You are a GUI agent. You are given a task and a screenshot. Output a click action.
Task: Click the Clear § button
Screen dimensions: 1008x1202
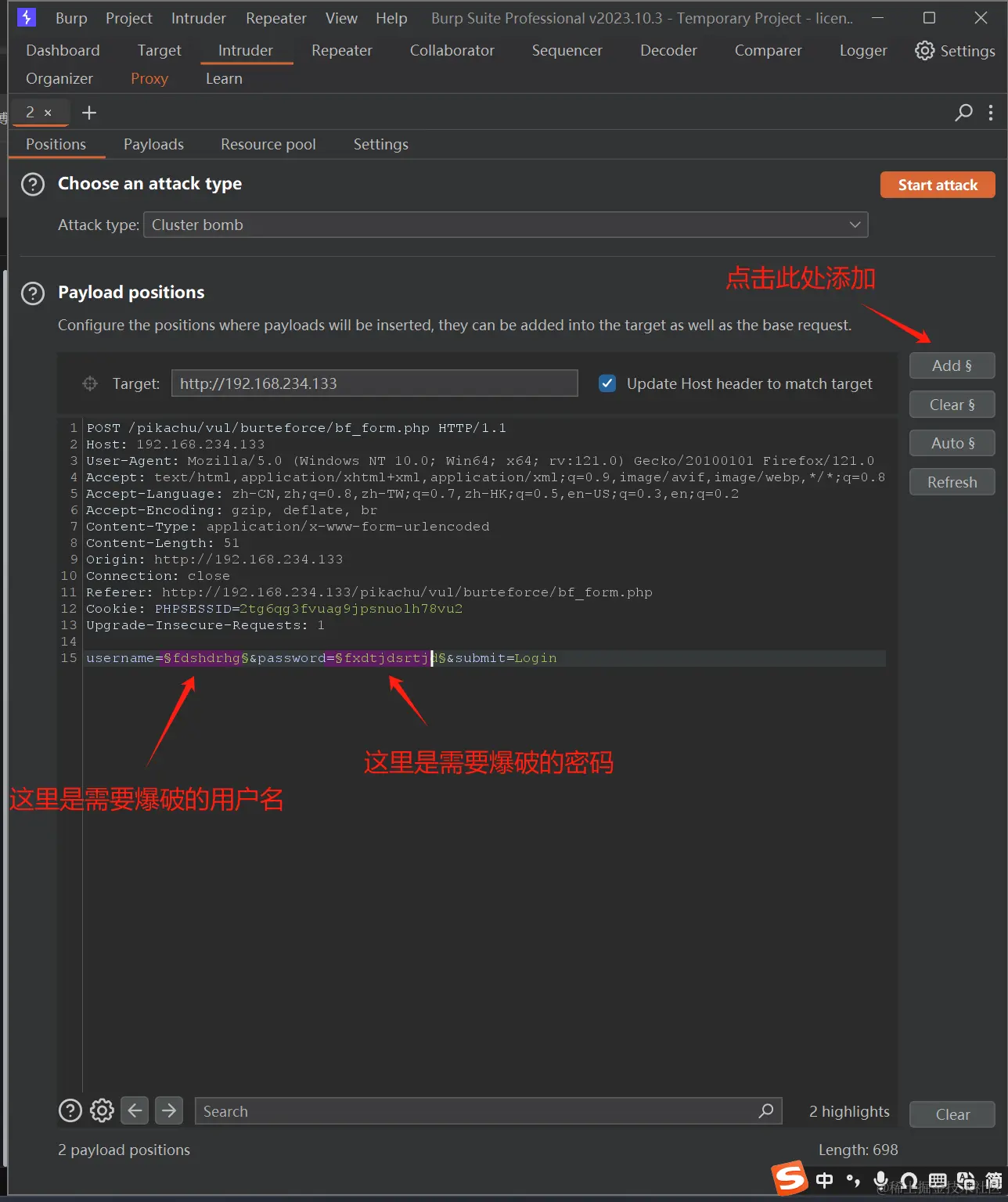tap(952, 405)
